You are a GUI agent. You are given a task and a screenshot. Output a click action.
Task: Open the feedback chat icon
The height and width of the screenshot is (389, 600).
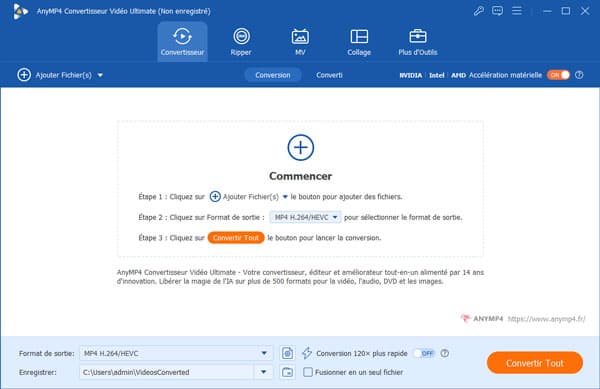(497, 11)
